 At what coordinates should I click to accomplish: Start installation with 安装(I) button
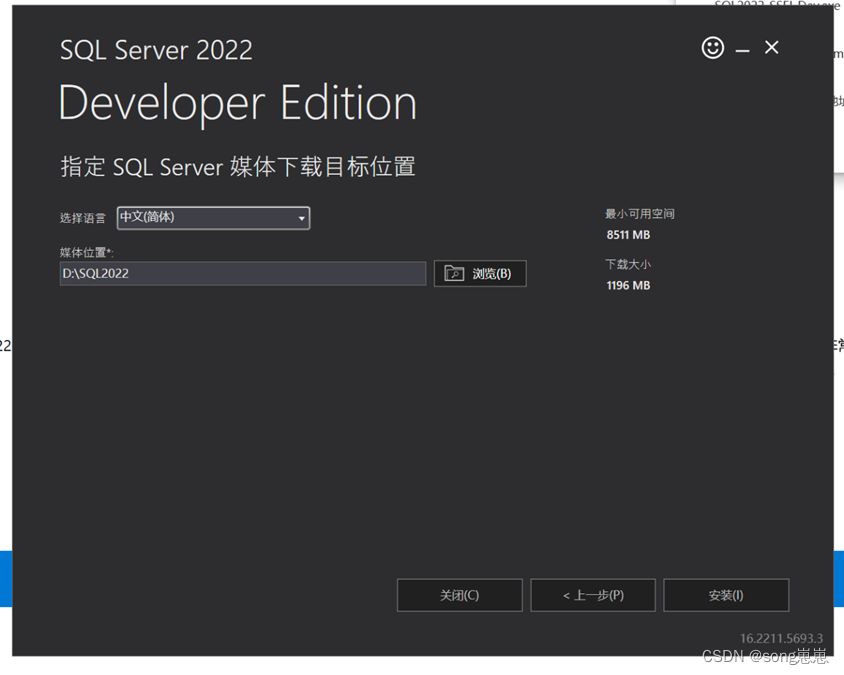coord(726,595)
